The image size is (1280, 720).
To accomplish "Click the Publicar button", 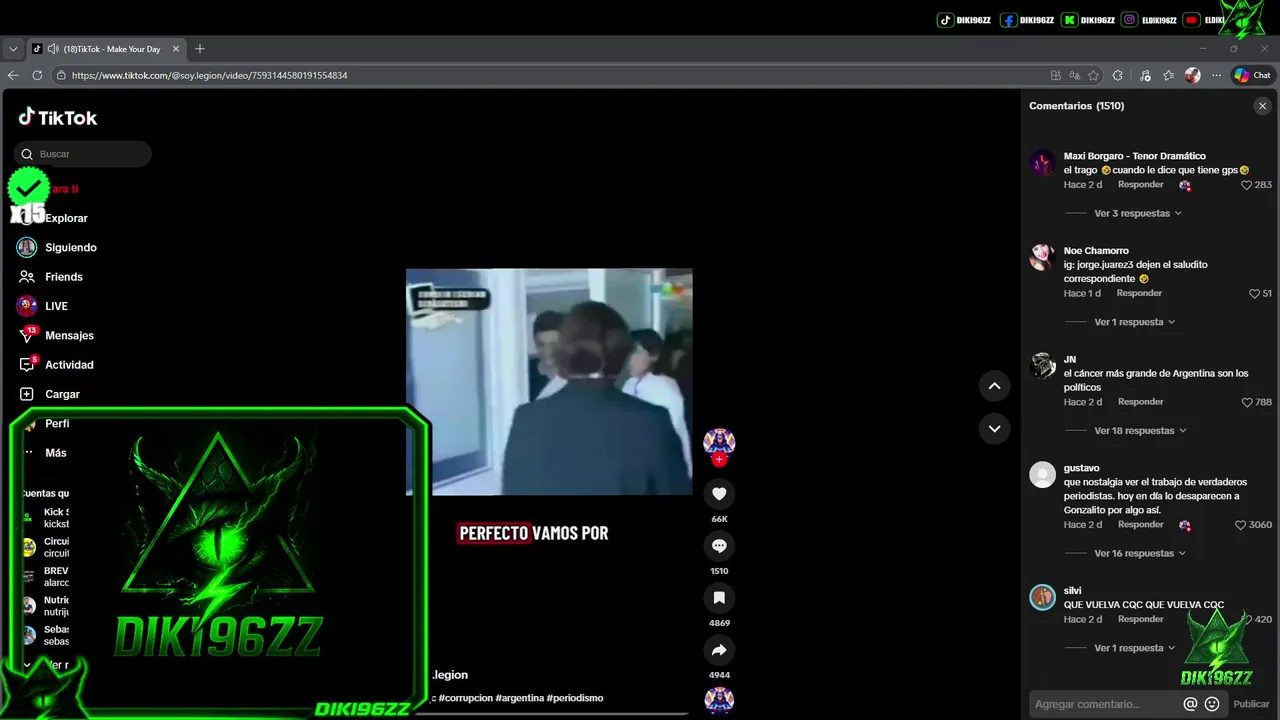I will tap(1251, 704).
